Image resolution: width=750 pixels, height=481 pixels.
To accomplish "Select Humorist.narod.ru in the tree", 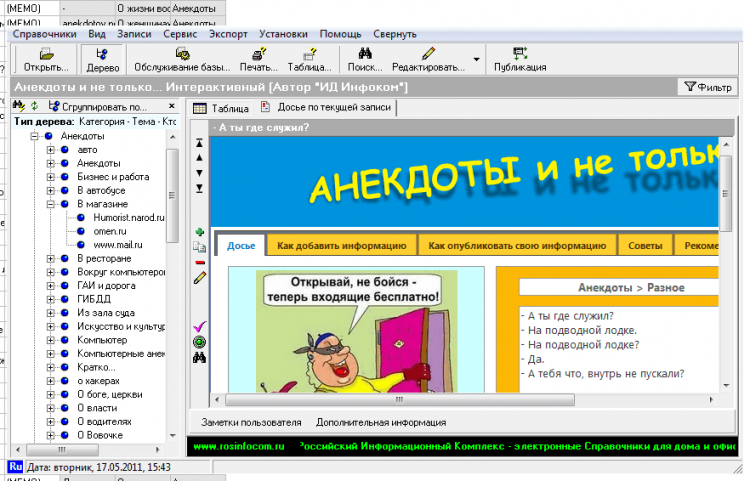I will click(128, 217).
